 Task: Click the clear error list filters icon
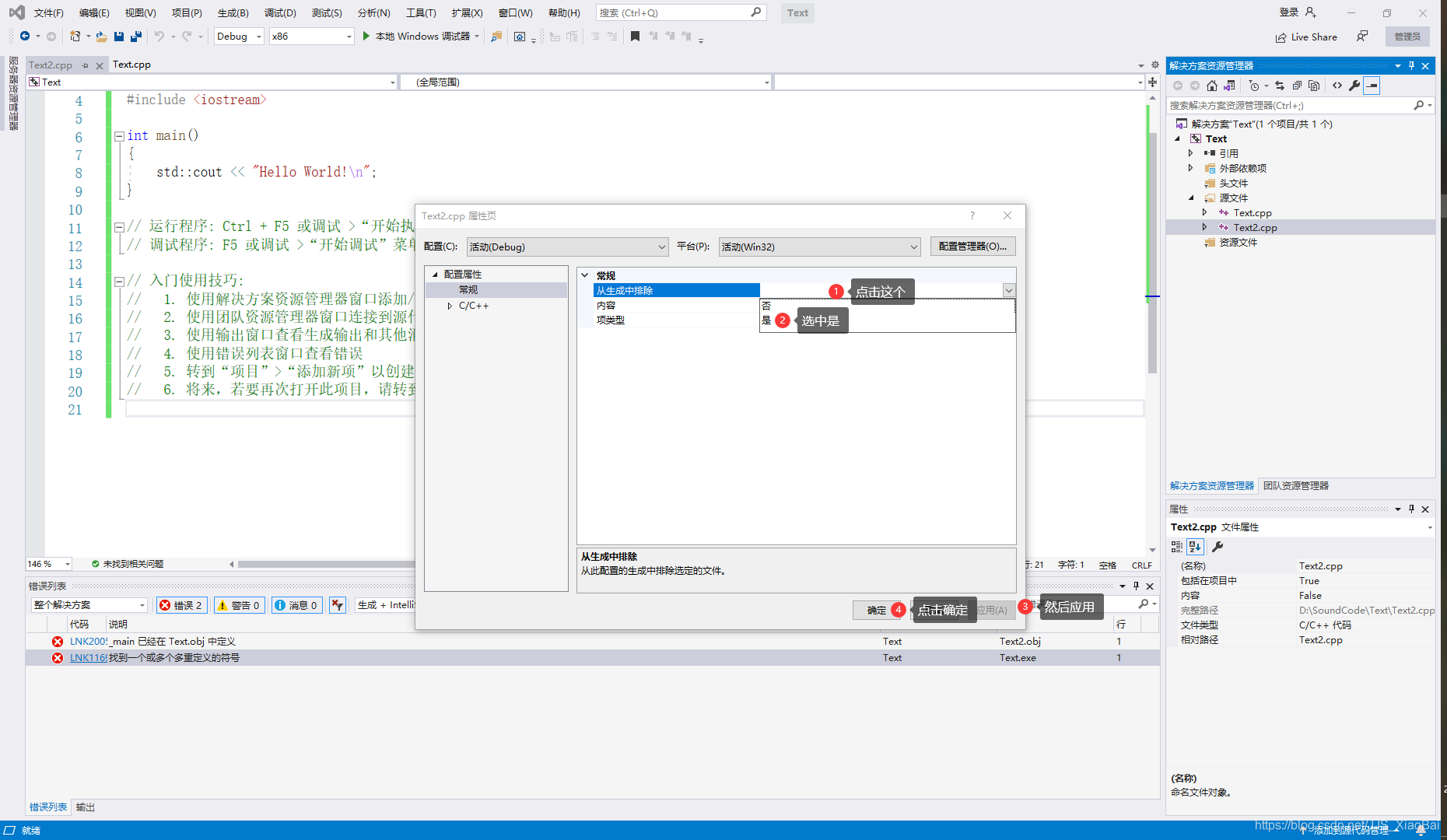338,605
